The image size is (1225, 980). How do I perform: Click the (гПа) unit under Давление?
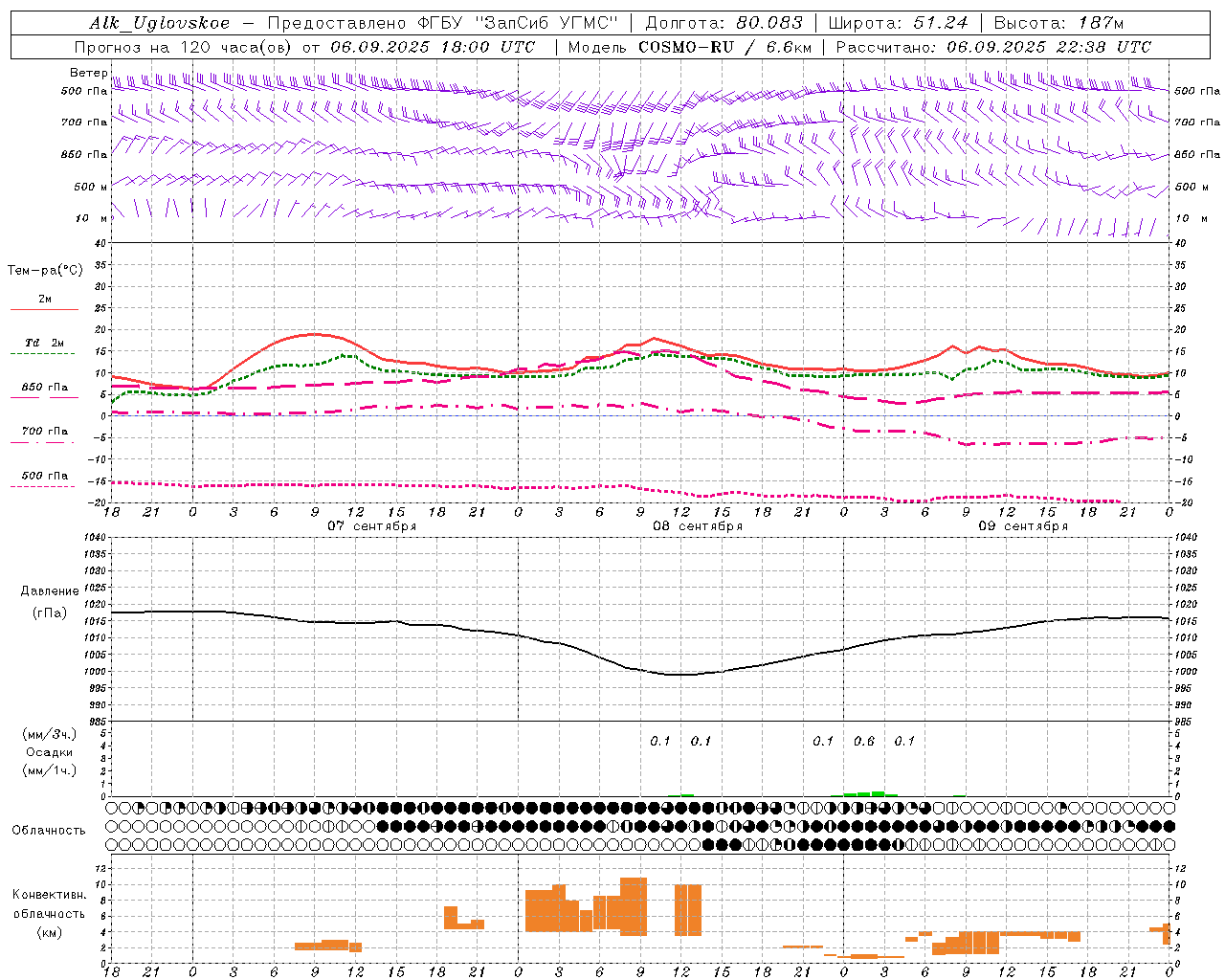pos(50,612)
